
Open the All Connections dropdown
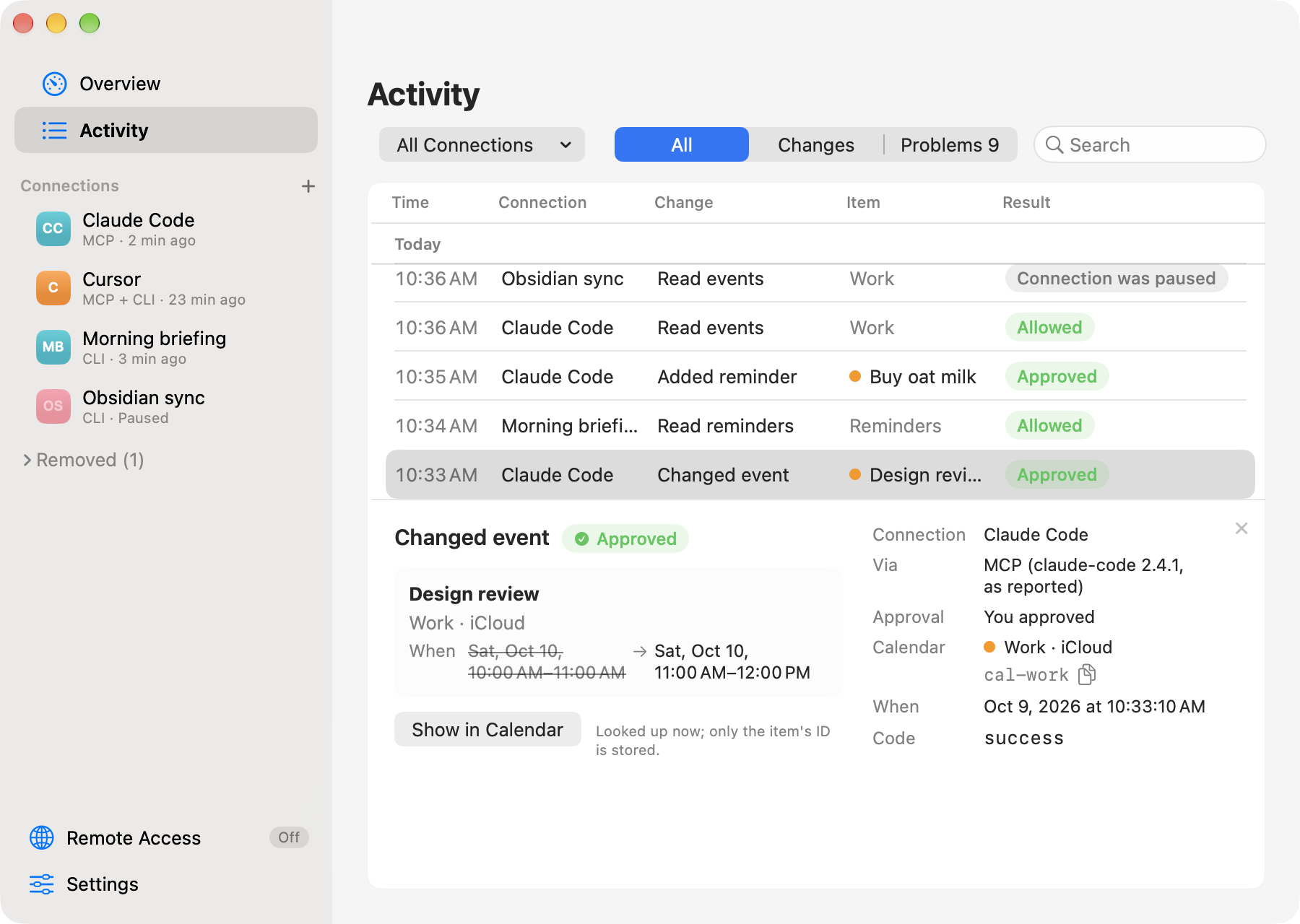click(482, 145)
